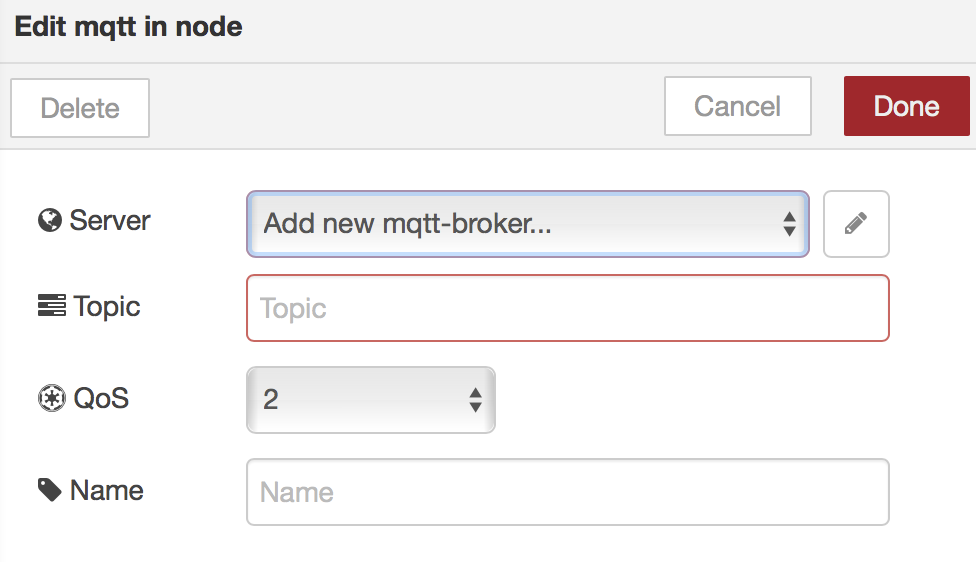977x562 pixels.
Task: Expand the QoS level dropdown
Action: 370,400
